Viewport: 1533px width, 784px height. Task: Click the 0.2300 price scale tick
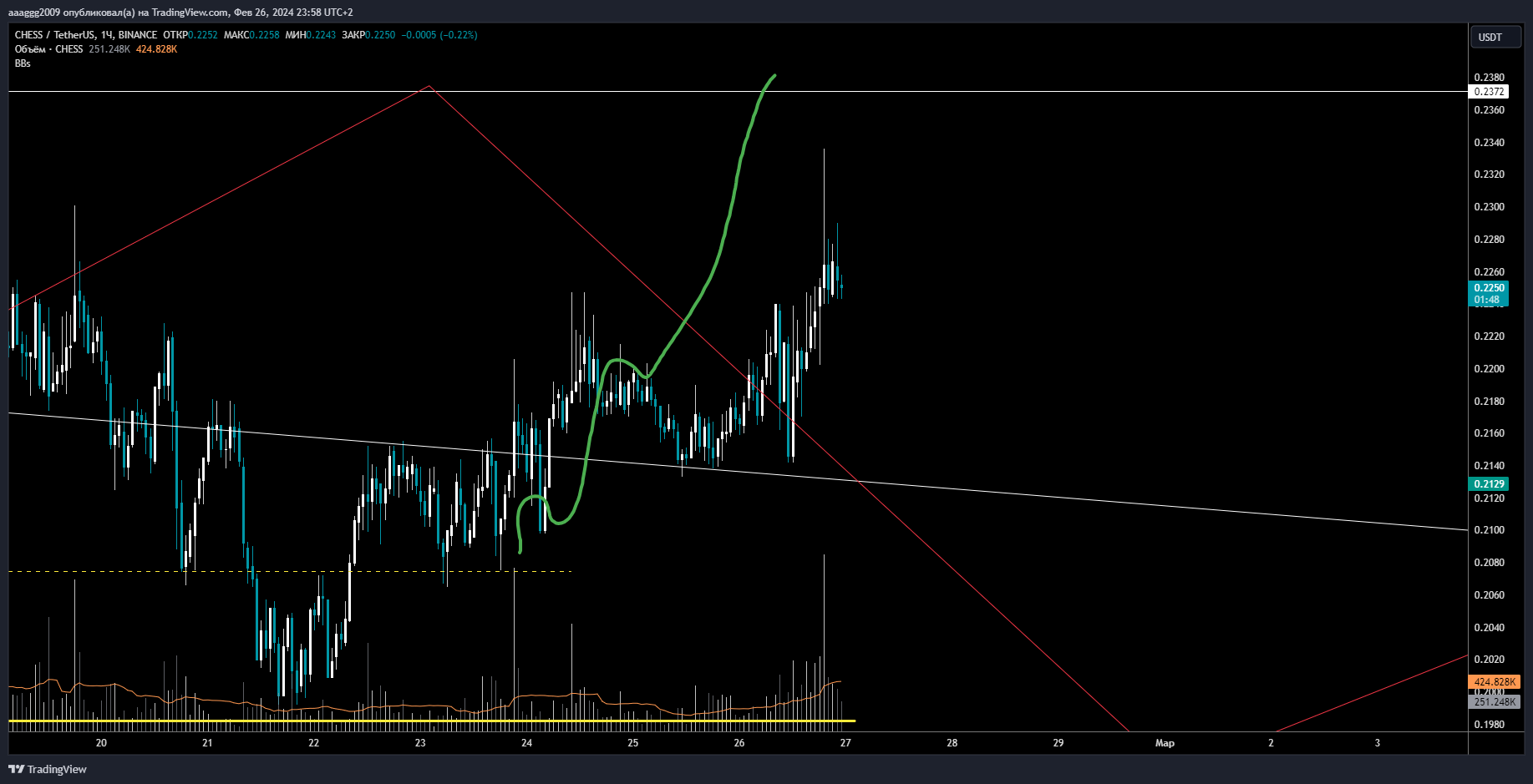[x=1489, y=207]
